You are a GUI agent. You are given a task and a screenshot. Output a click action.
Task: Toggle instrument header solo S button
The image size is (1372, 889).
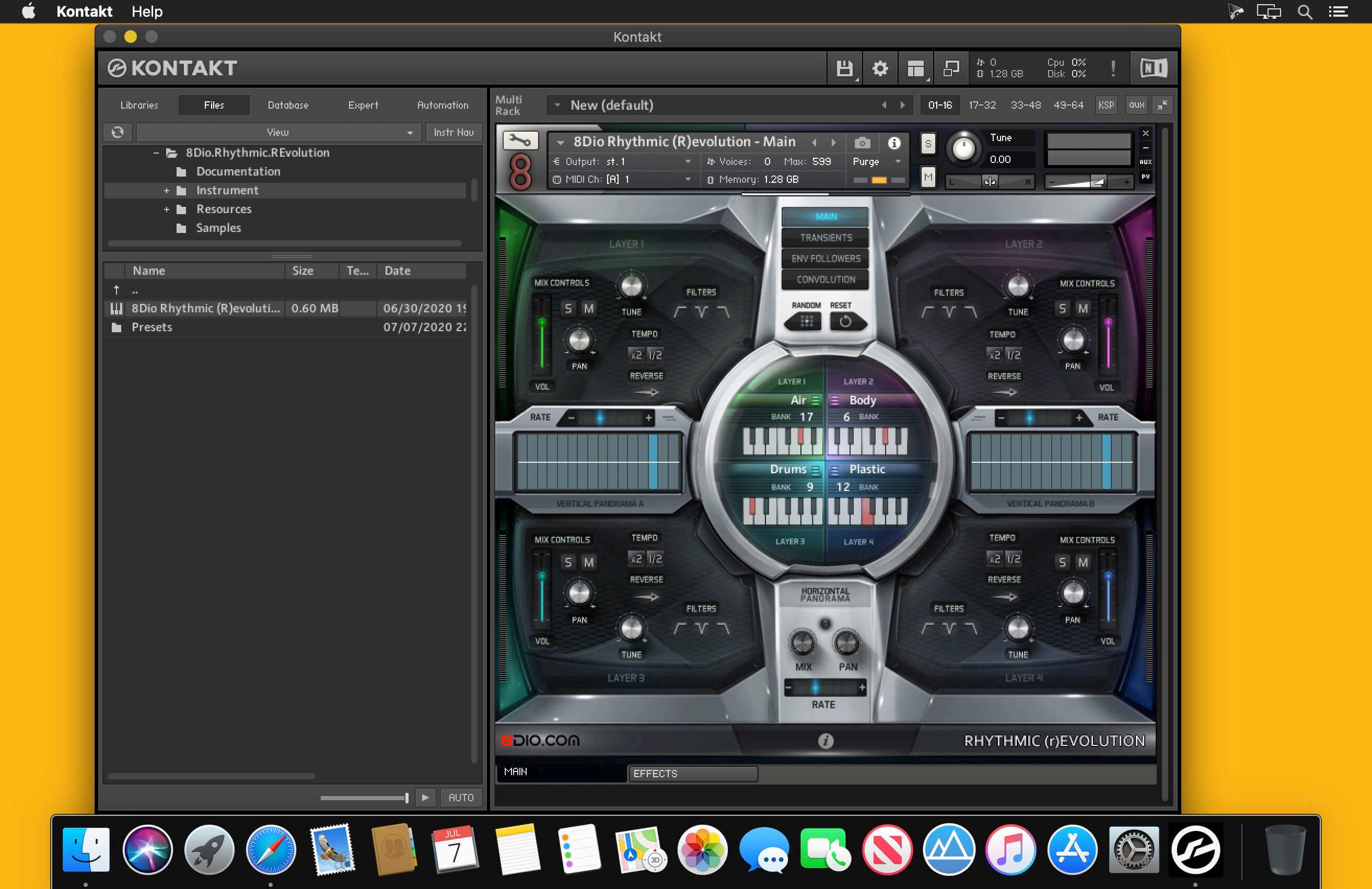(x=927, y=144)
